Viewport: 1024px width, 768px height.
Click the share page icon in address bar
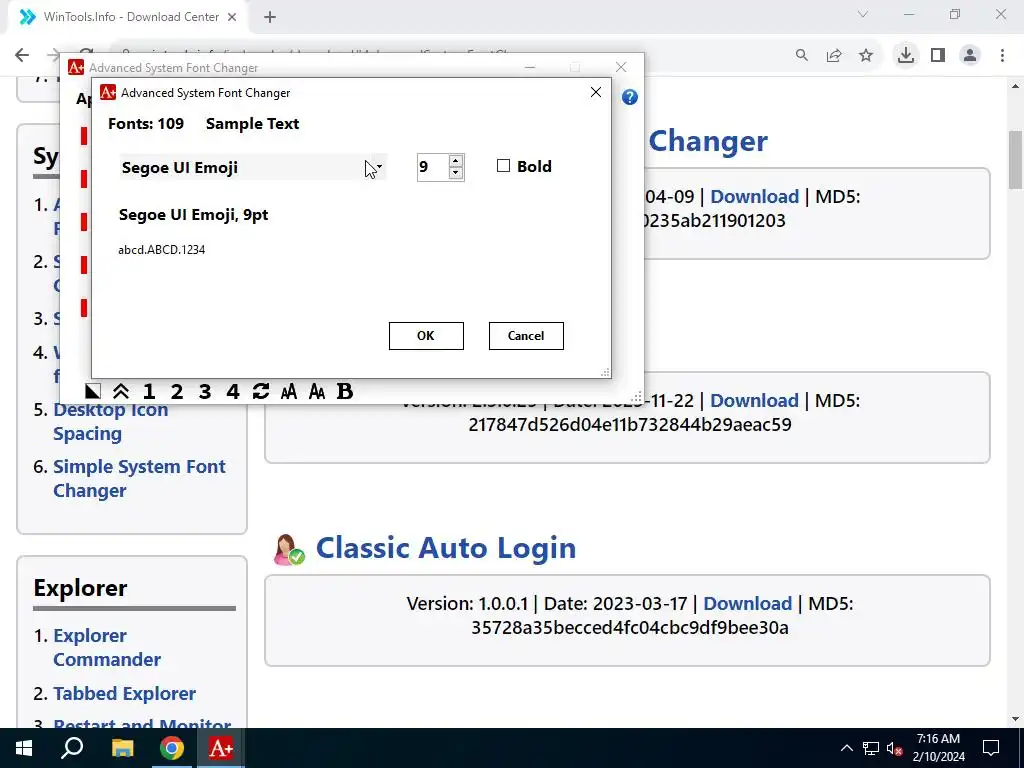[x=834, y=55]
